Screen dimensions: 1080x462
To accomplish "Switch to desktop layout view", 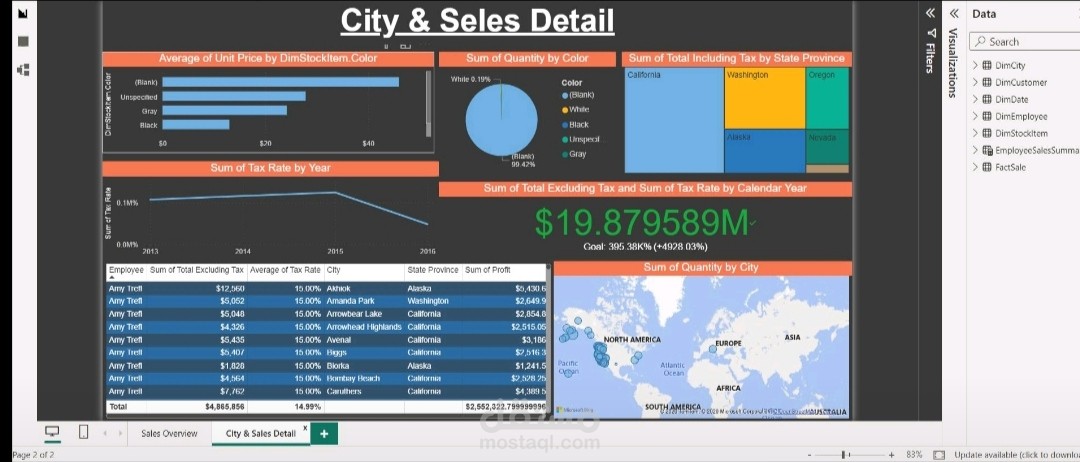I will click(x=52, y=432).
